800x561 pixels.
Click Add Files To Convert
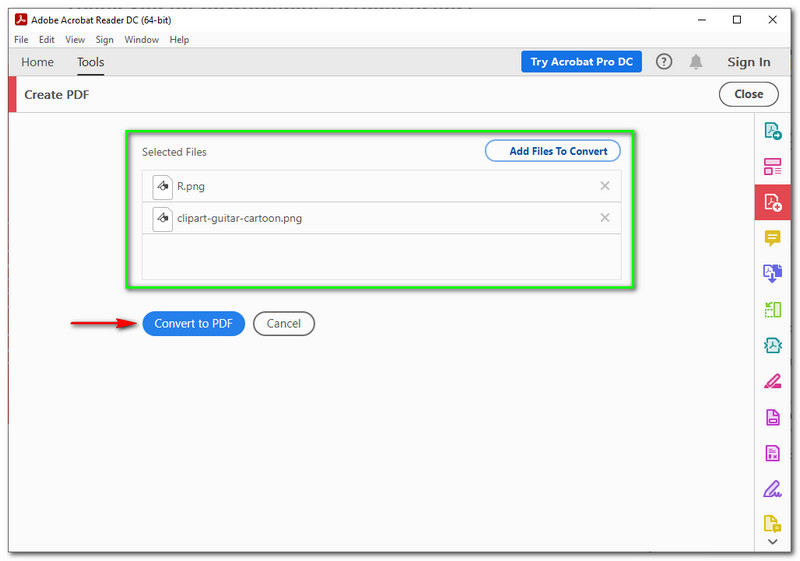pos(553,151)
